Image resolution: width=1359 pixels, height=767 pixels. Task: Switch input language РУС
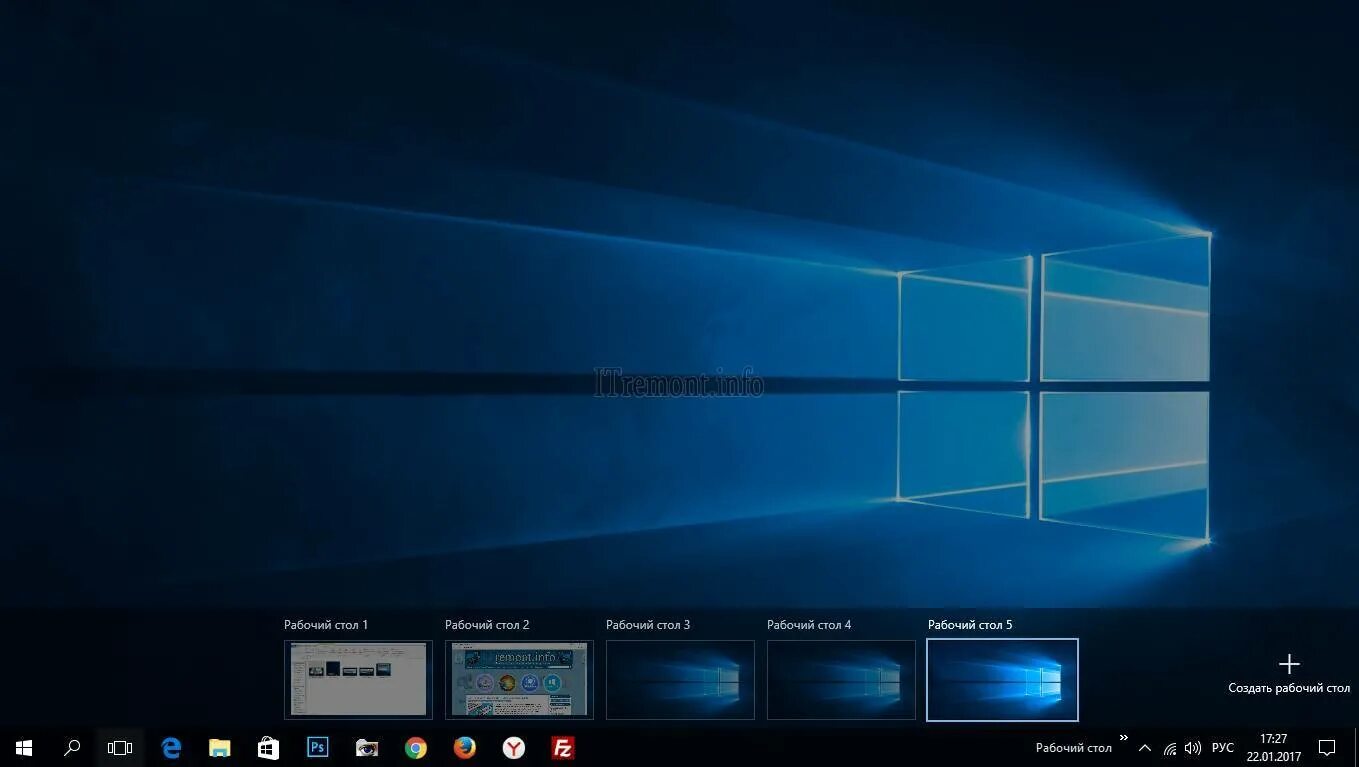(x=1223, y=748)
